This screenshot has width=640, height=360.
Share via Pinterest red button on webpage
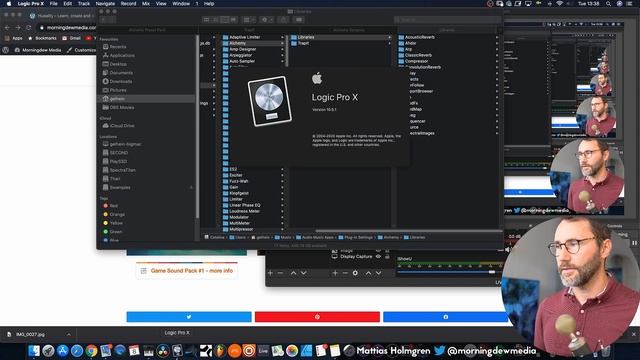pyautogui.click(x=317, y=317)
